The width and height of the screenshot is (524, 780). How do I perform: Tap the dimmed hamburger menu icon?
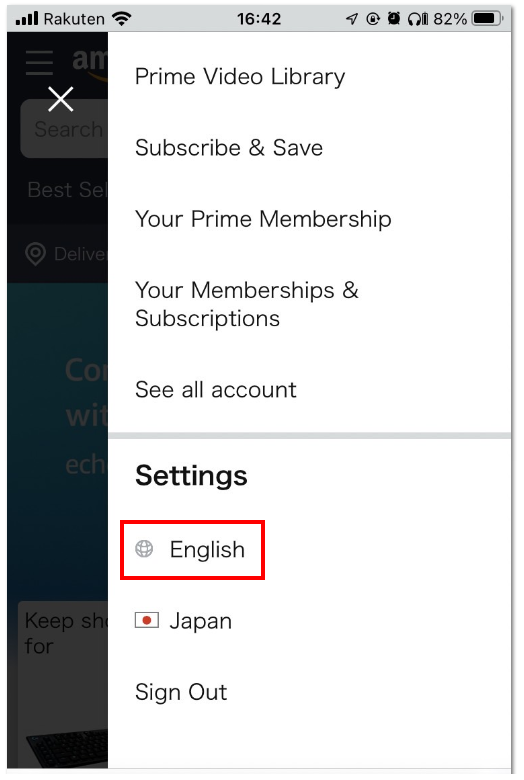click(x=39, y=63)
